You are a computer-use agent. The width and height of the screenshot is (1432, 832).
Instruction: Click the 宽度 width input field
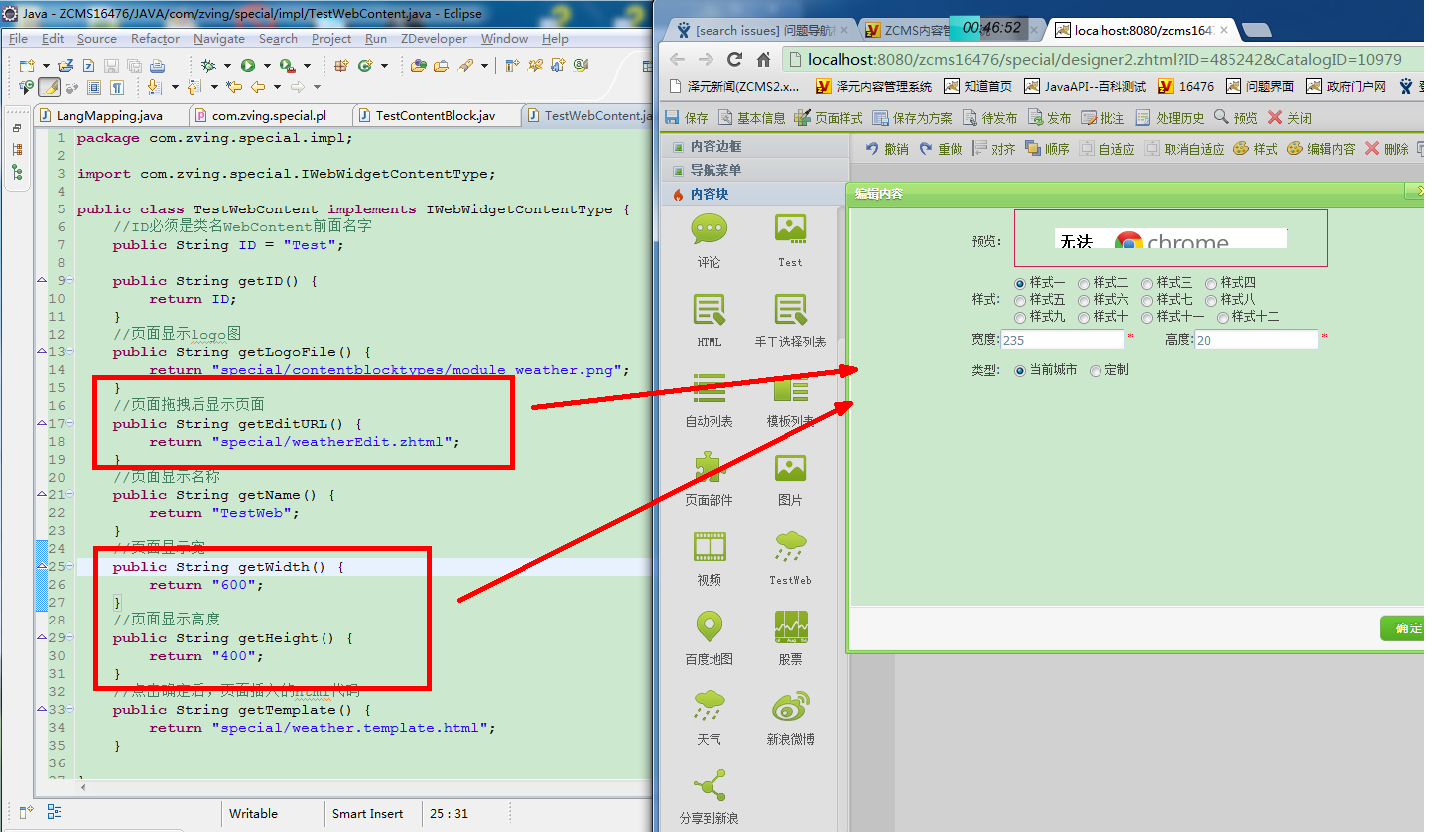pyautogui.click(x=1061, y=340)
